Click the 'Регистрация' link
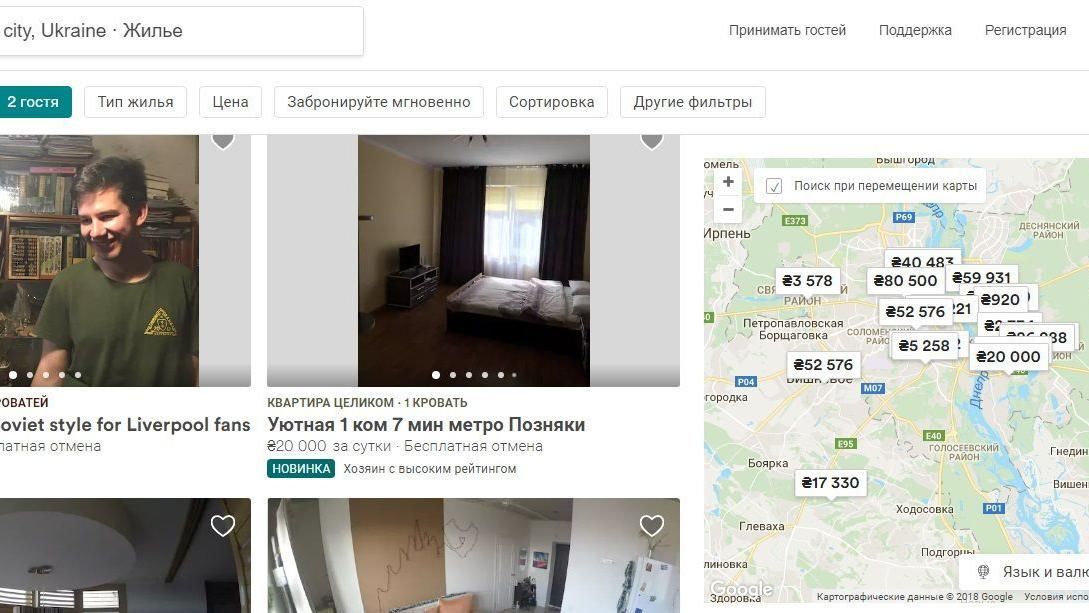The height and width of the screenshot is (613, 1089). click(x=1025, y=31)
